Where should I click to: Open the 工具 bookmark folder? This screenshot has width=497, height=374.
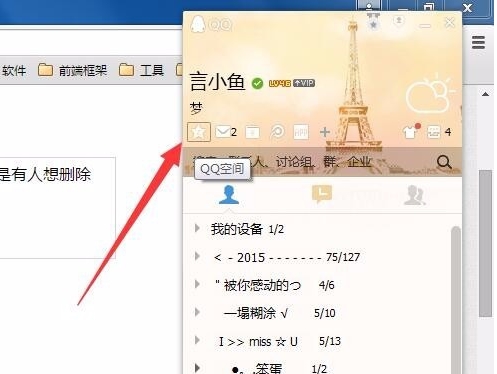click(x=141, y=70)
